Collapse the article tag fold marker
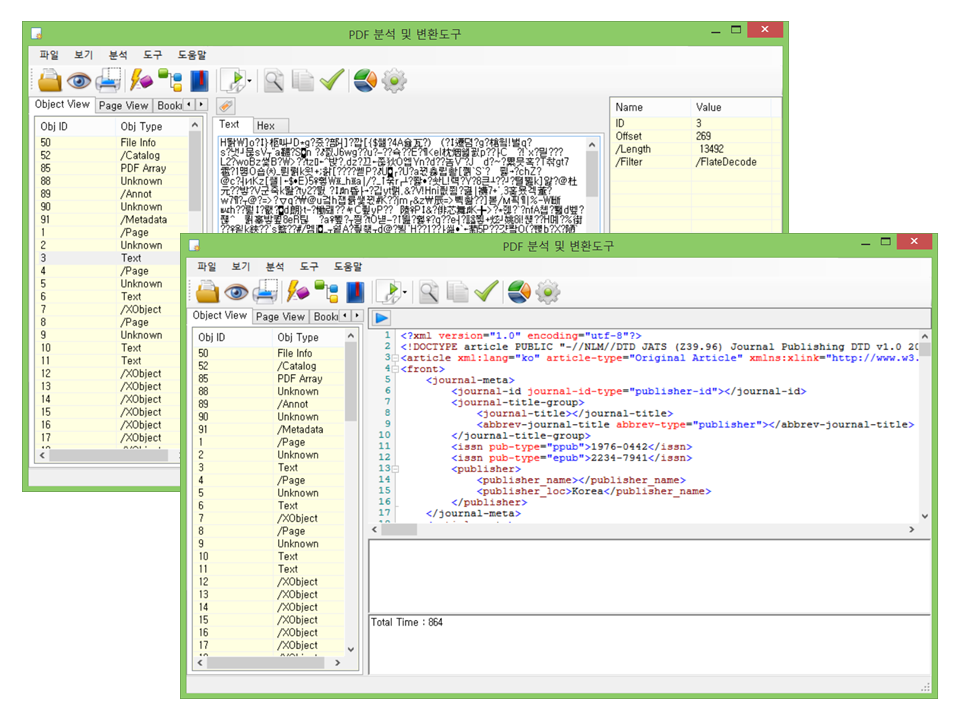960x720 pixels. click(396, 358)
